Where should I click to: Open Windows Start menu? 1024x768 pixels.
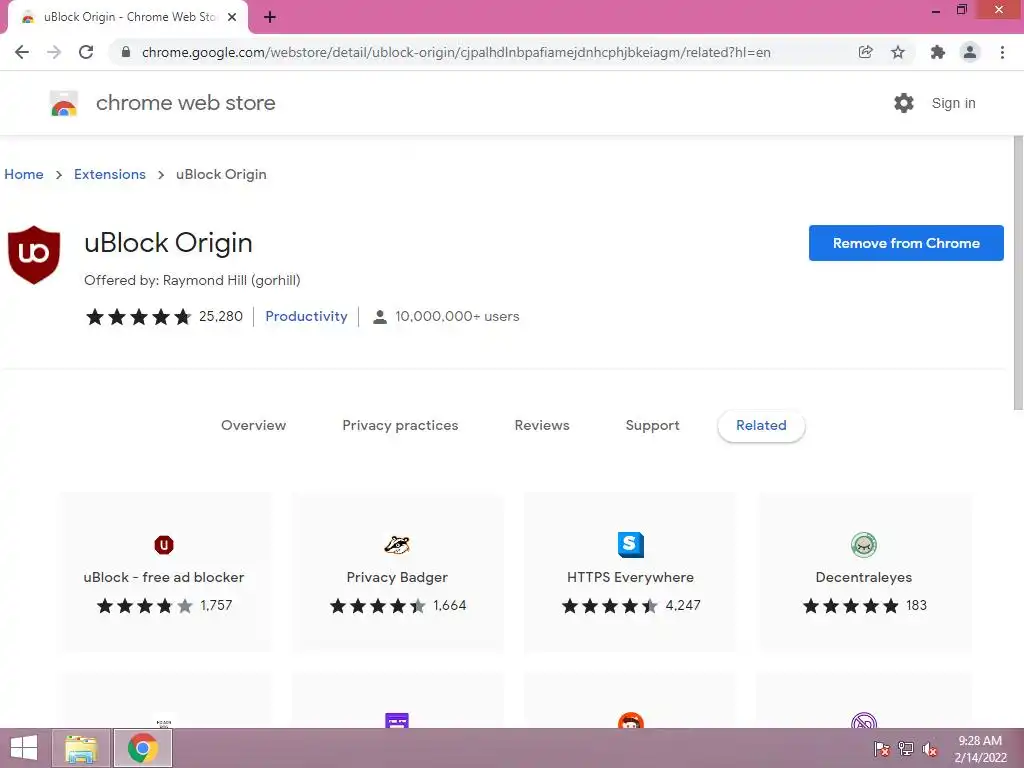[24, 748]
